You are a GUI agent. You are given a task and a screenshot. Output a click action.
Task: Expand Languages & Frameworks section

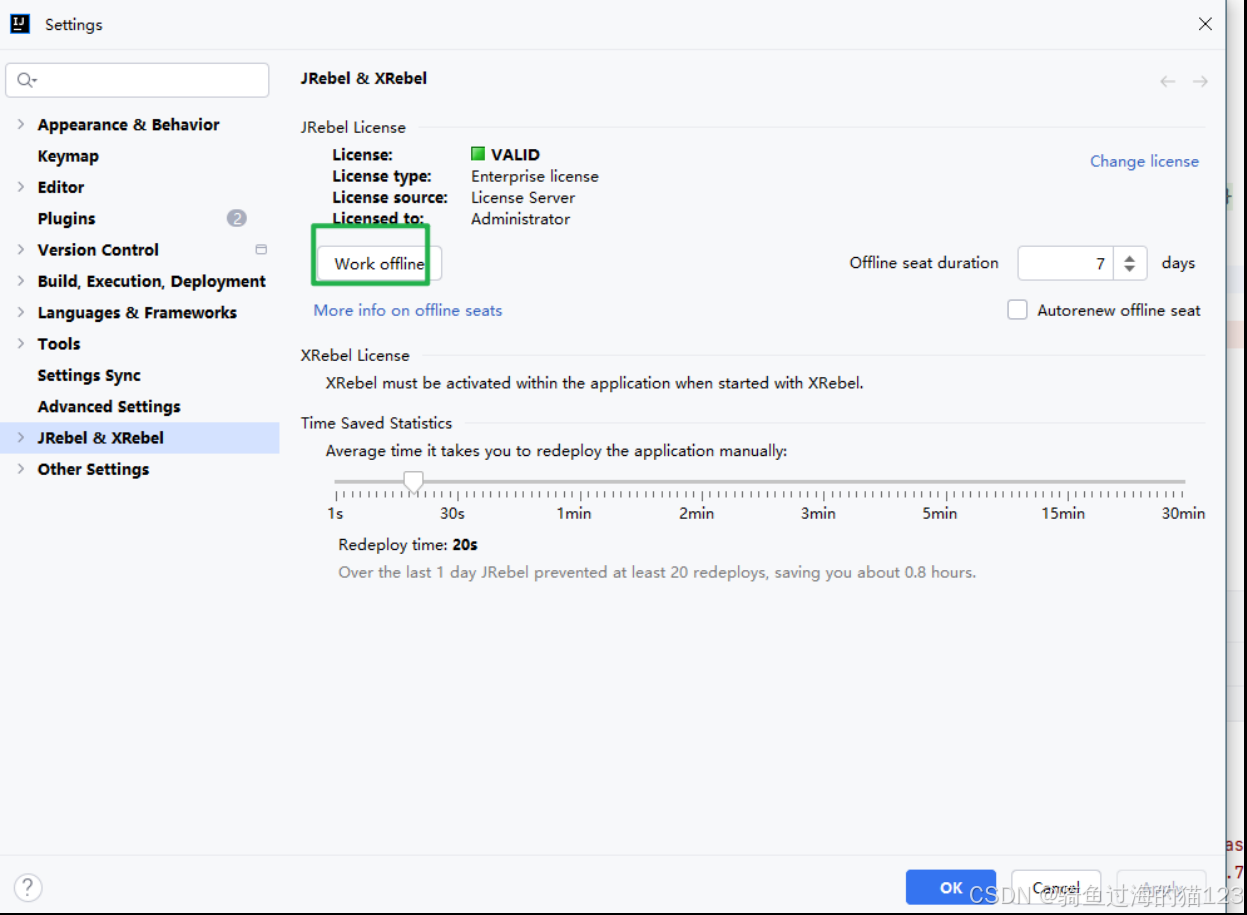21,312
